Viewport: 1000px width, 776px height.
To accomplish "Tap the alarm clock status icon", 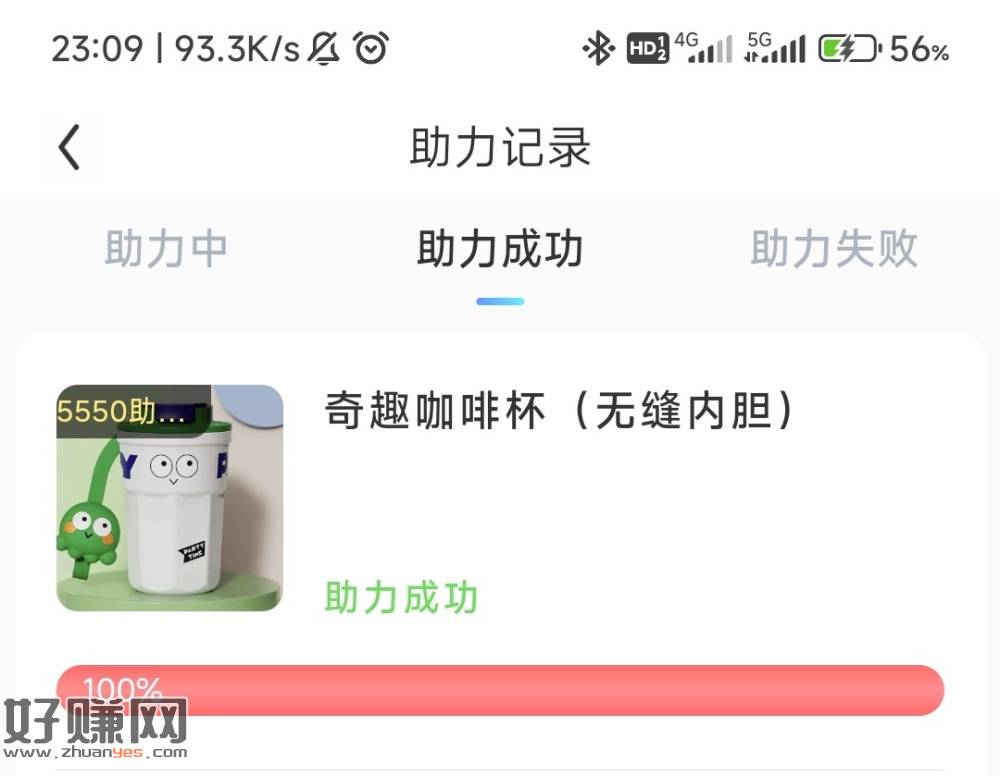I will click(x=371, y=48).
